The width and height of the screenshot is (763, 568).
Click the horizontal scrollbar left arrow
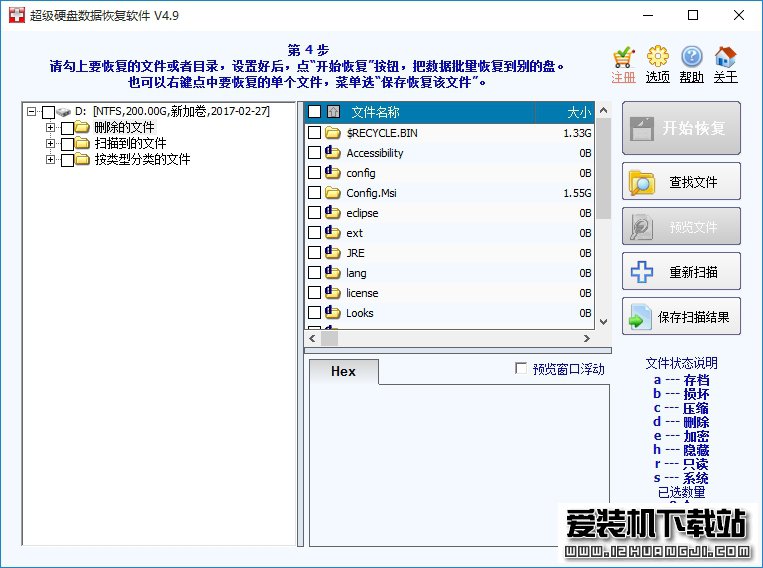tap(312, 338)
